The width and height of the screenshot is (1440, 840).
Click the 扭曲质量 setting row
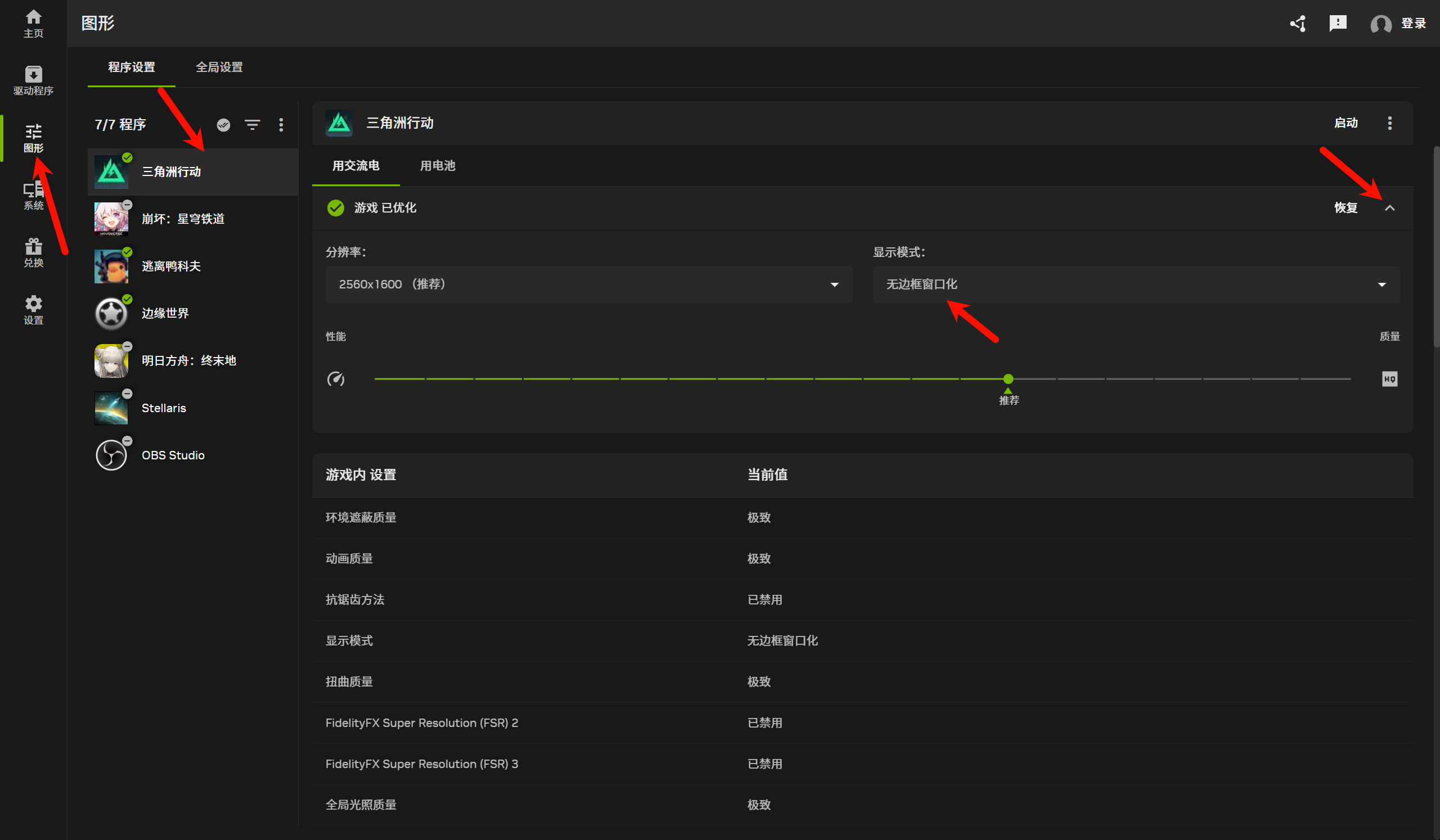tap(862, 682)
